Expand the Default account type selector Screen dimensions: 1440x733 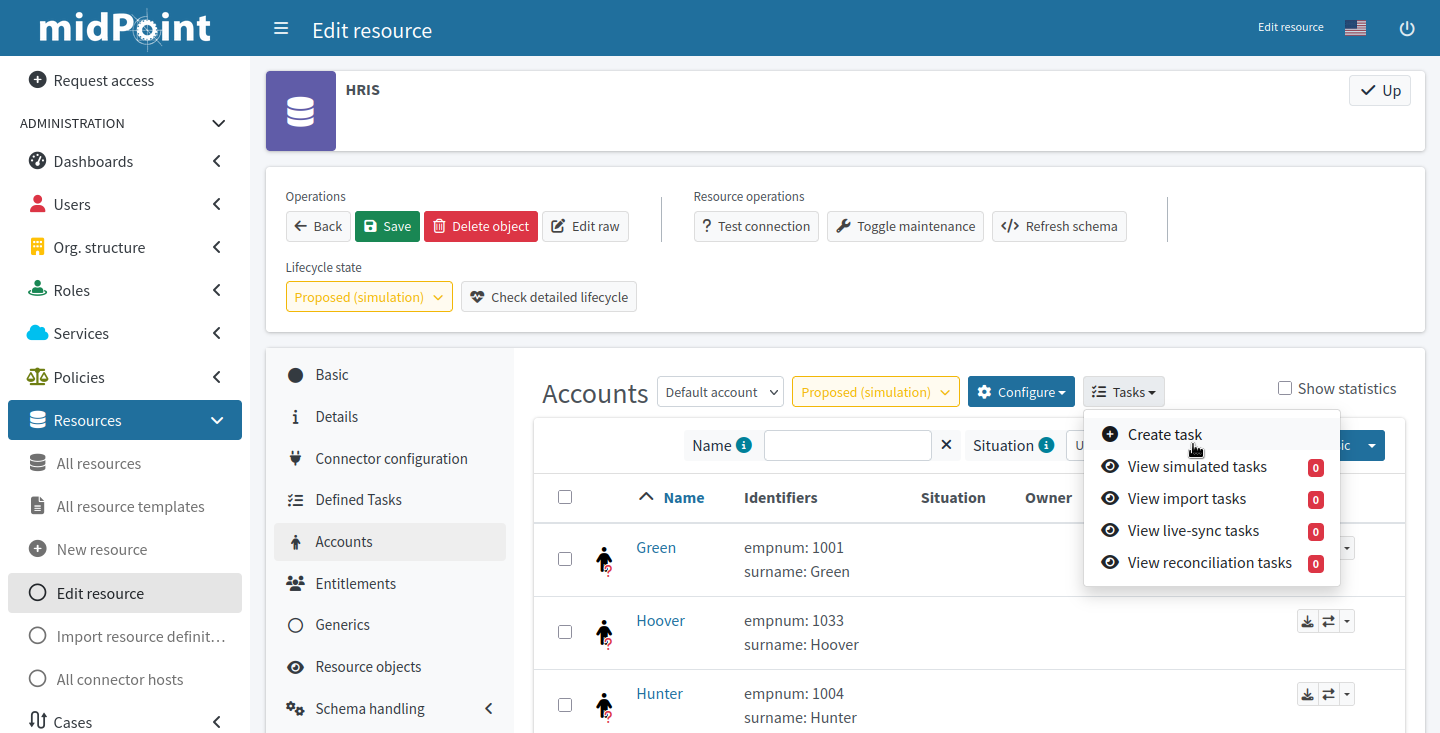pos(720,391)
